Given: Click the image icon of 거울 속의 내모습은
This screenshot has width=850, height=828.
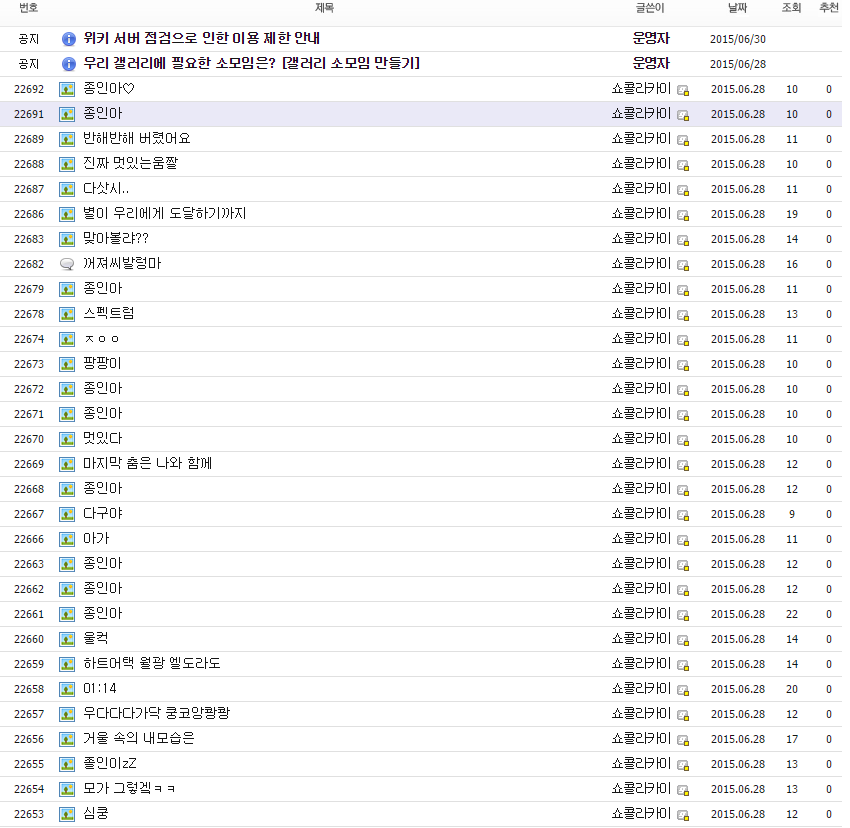Looking at the screenshot, I should (x=67, y=739).
